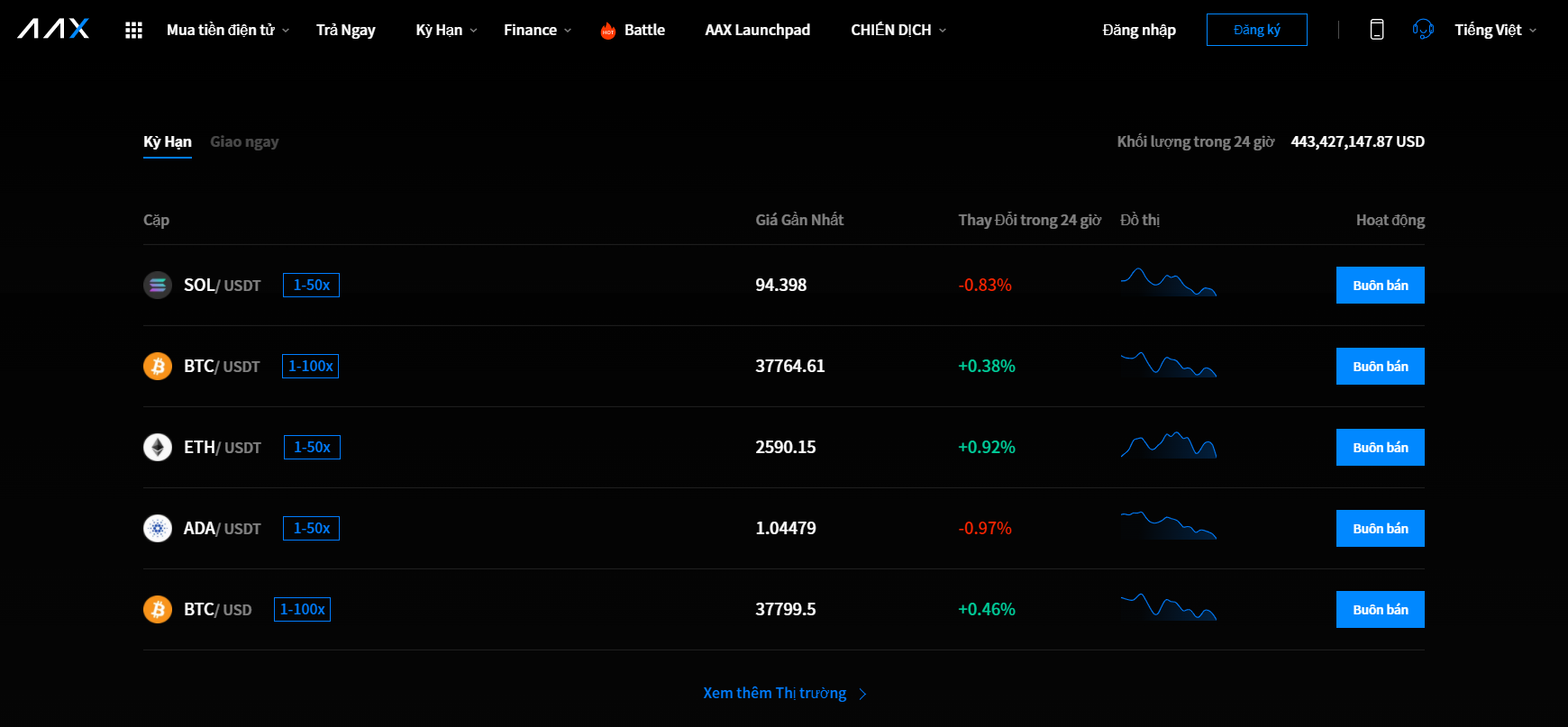Viewport: 1568px width, 727px height.
Task: Click the BTC/USD price chart
Action: pyautogui.click(x=1169, y=606)
